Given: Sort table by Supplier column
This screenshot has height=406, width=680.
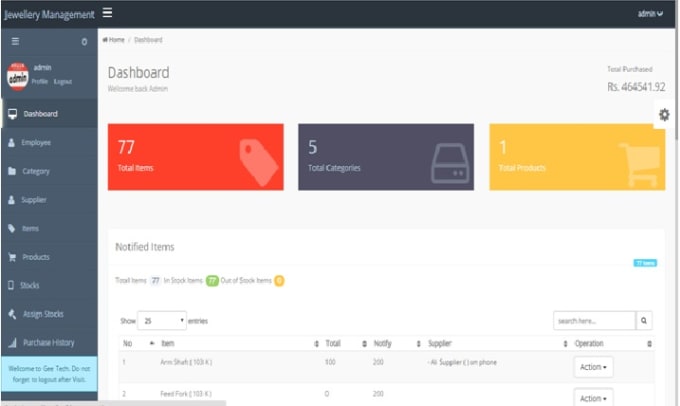Looking at the screenshot, I should pos(497,344).
